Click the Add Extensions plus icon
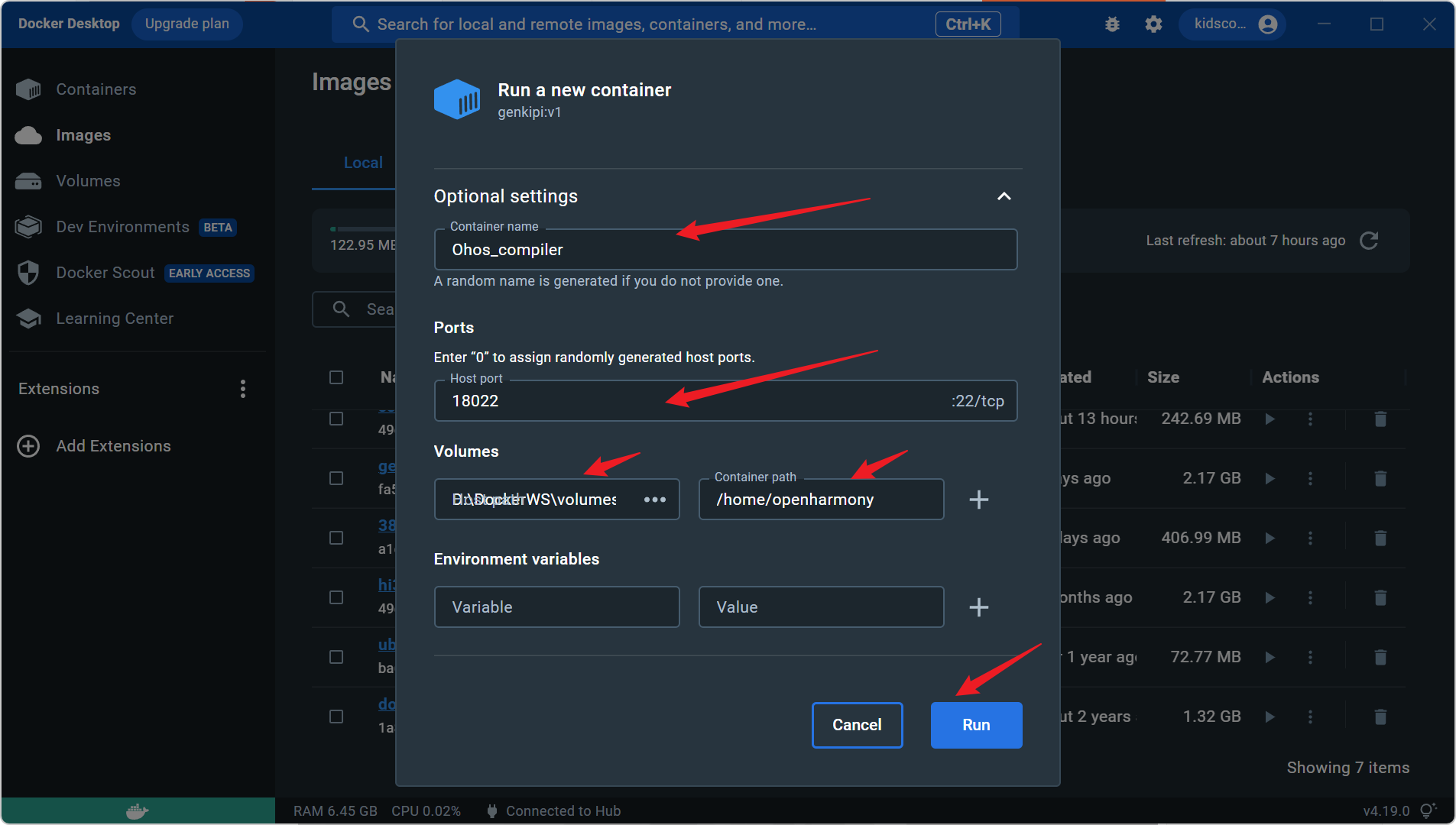This screenshot has height=825, width=1456. click(28, 446)
